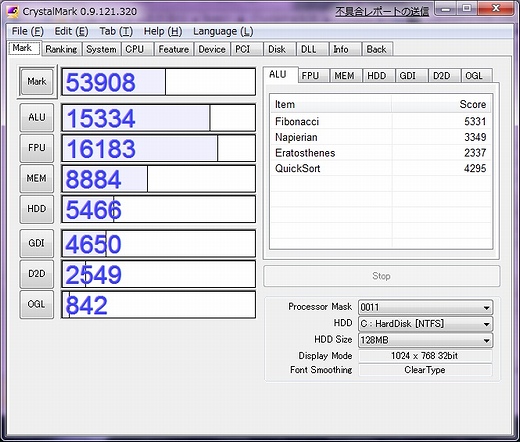The width and height of the screenshot is (520, 442).
Task: Run the HDD benchmark button
Action: 37,209
